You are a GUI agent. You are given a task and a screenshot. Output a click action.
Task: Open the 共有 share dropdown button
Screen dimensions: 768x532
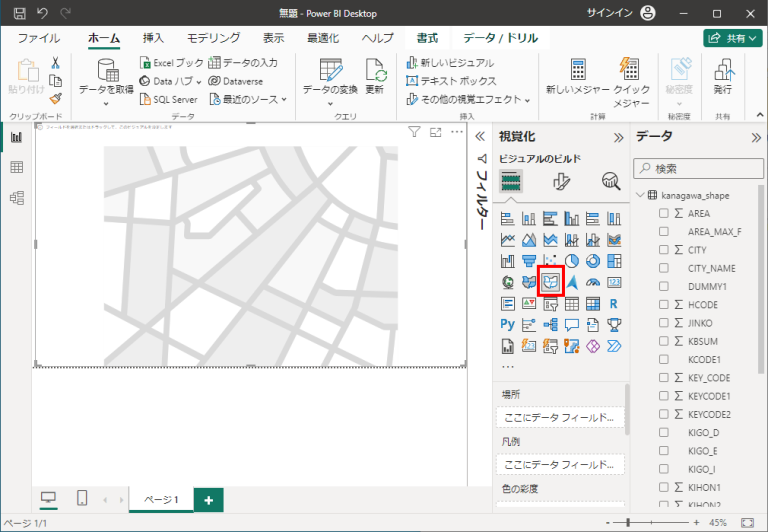click(733, 38)
